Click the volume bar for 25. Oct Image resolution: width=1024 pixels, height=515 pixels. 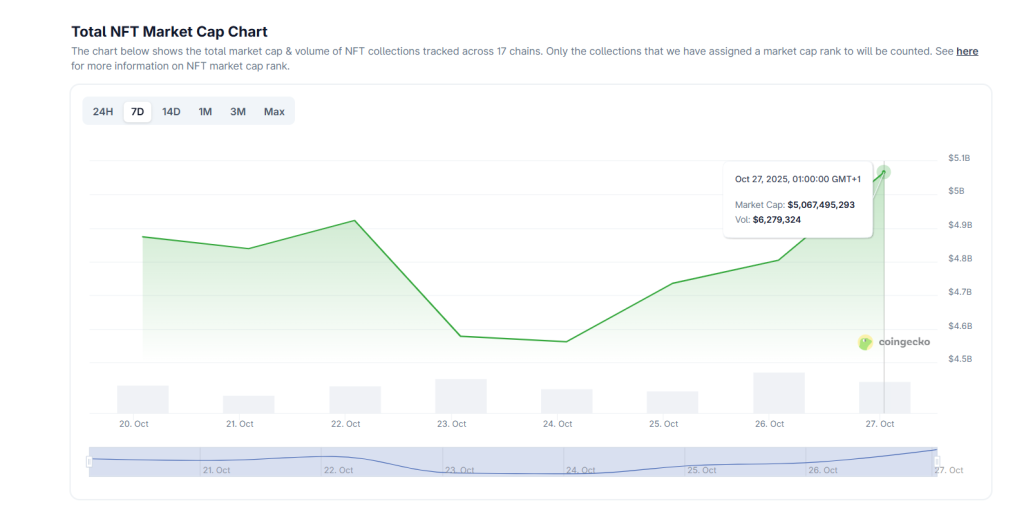[x=672, y=402]
